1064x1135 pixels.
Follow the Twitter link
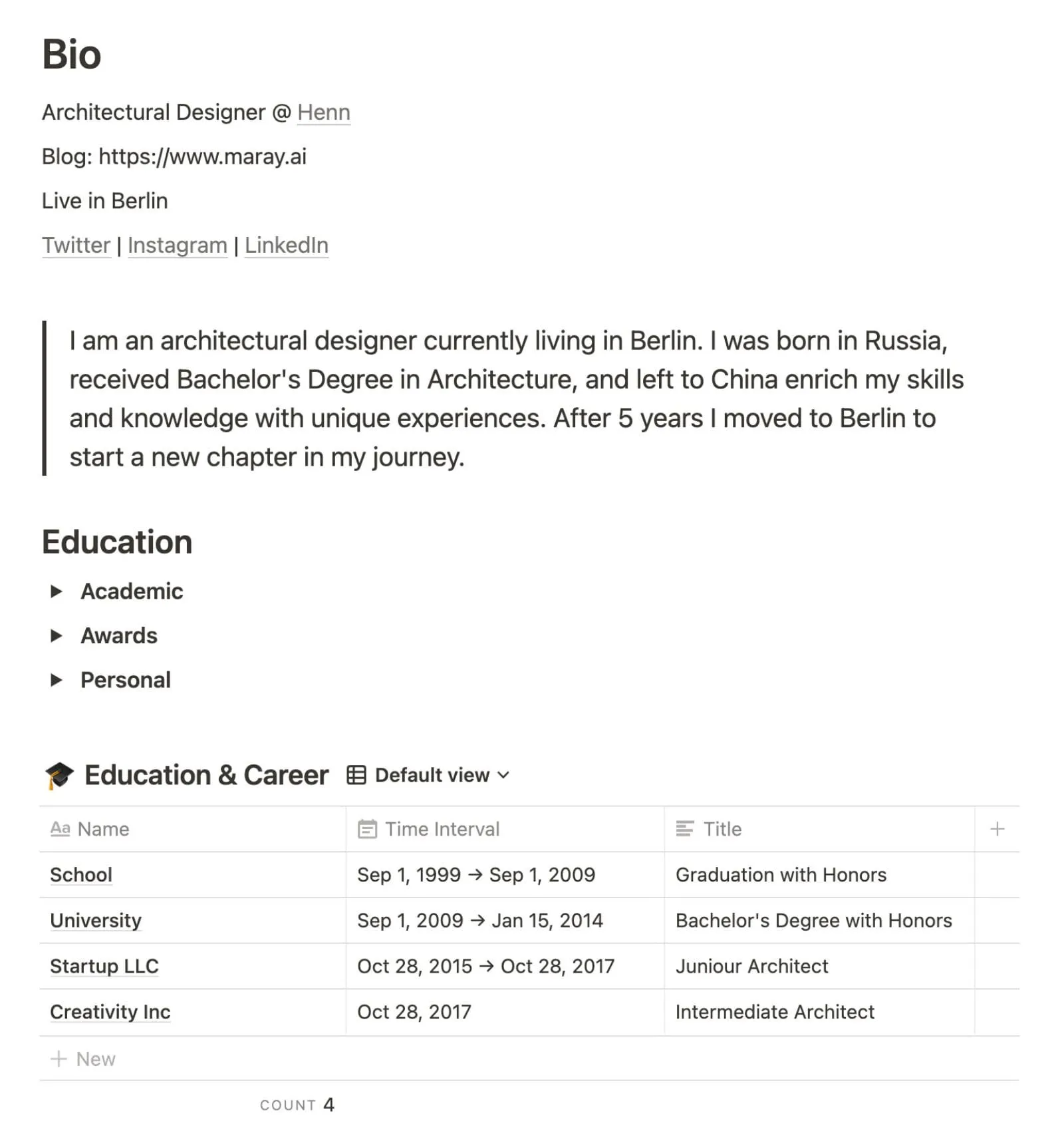click(x=76, y=245)
